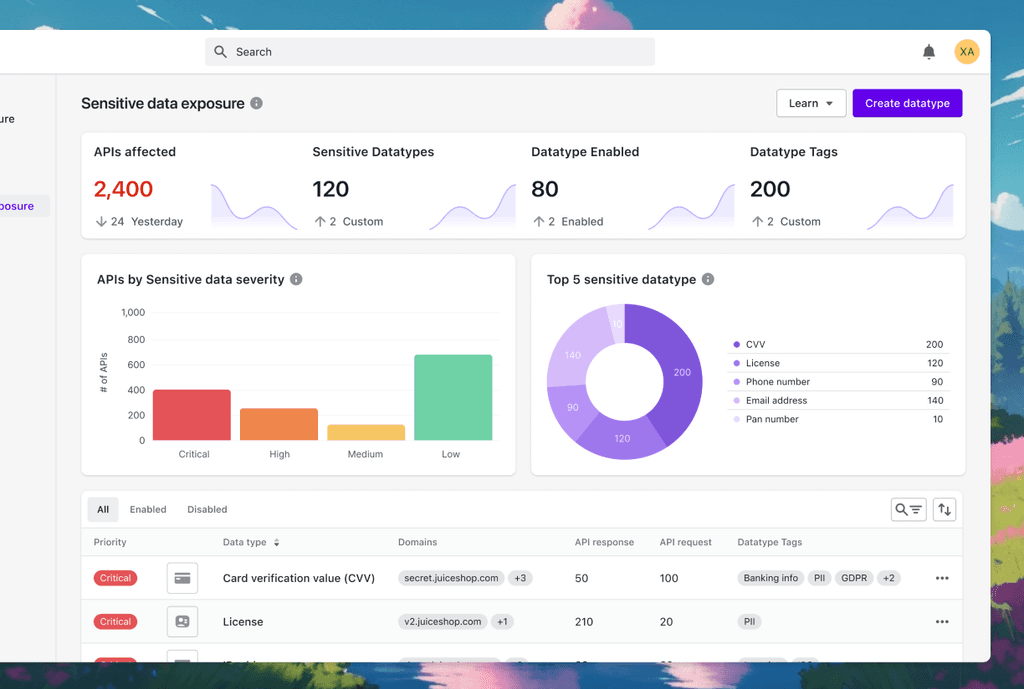Viewport: 1024px width, 689px height.
Task: Open the Learn dropdown
Action: [x=811, y=103]
